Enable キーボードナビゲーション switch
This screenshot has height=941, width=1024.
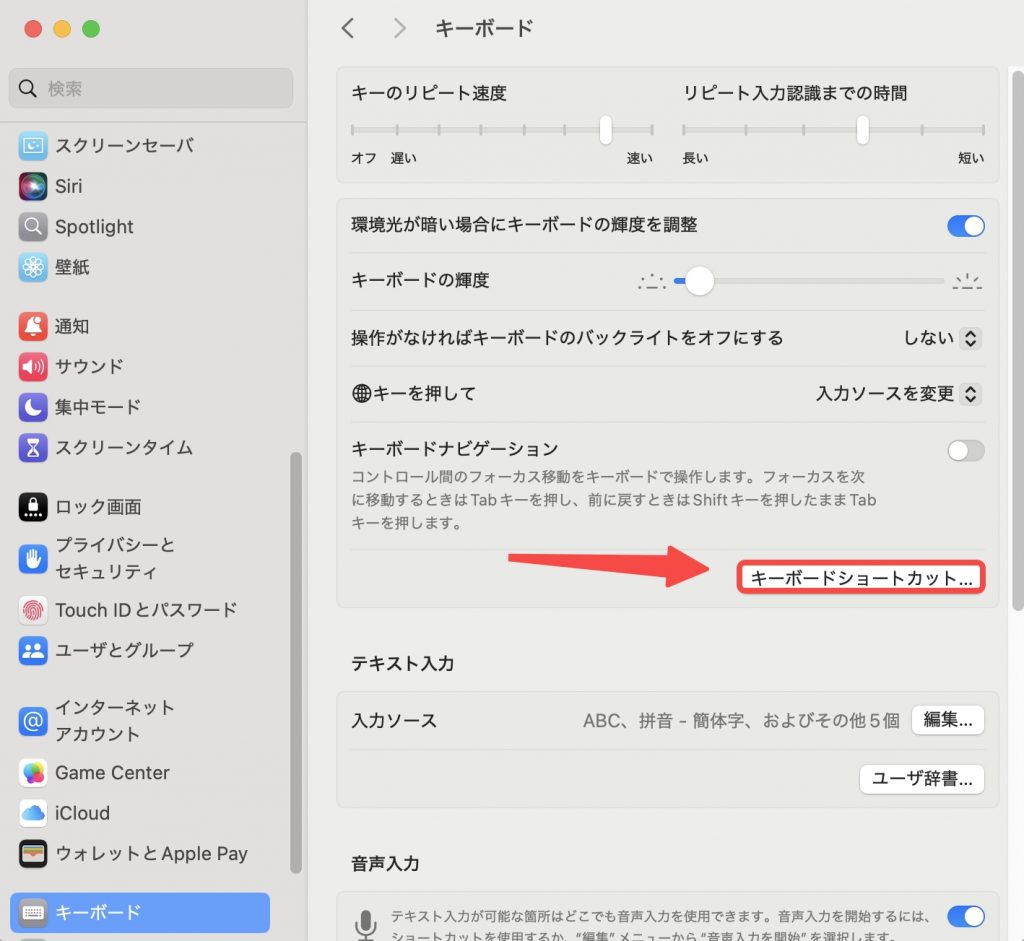[x=966, y=450]
